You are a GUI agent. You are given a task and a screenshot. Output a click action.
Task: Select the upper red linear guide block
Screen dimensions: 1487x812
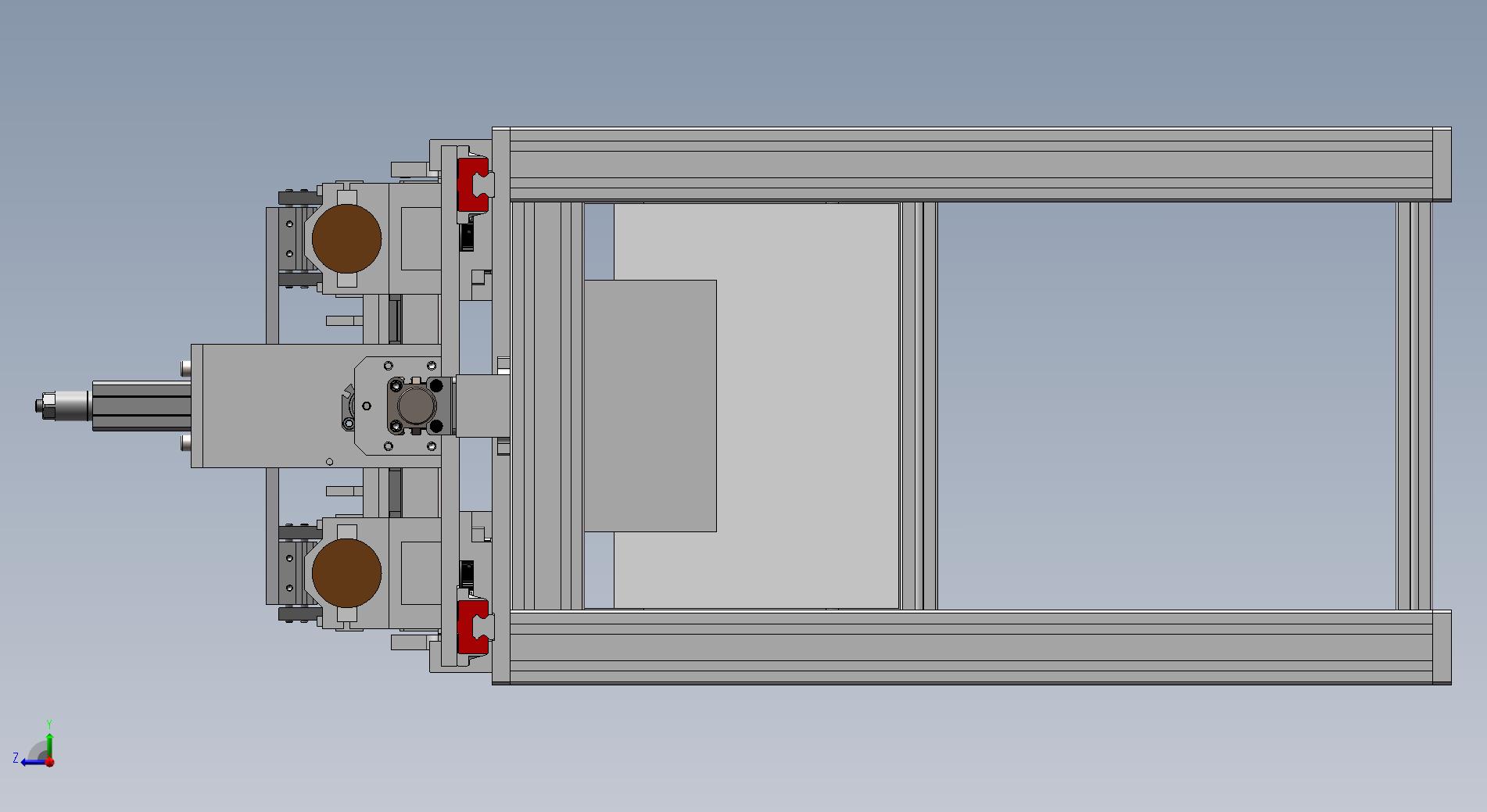[473, 185]
